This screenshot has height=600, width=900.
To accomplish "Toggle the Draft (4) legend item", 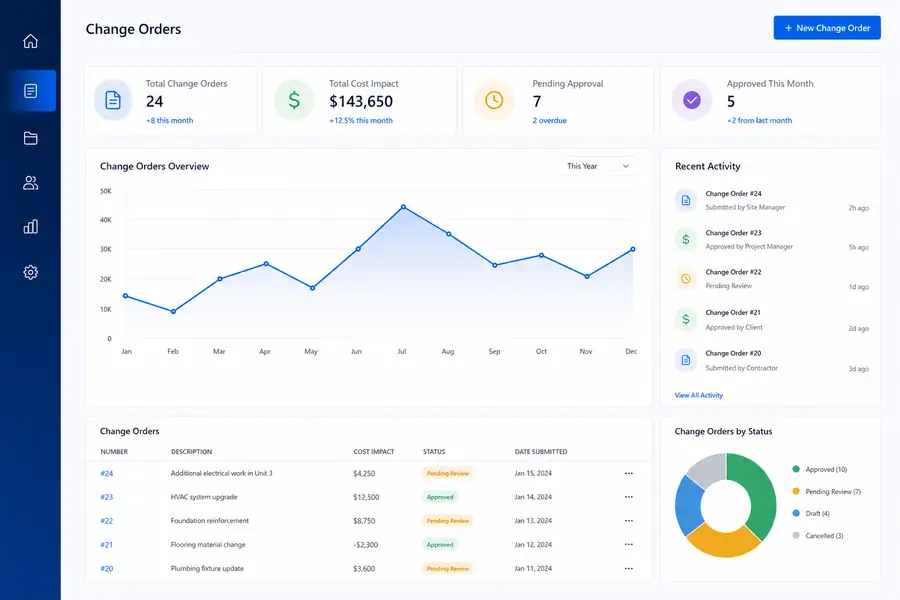I will (811, 513).
